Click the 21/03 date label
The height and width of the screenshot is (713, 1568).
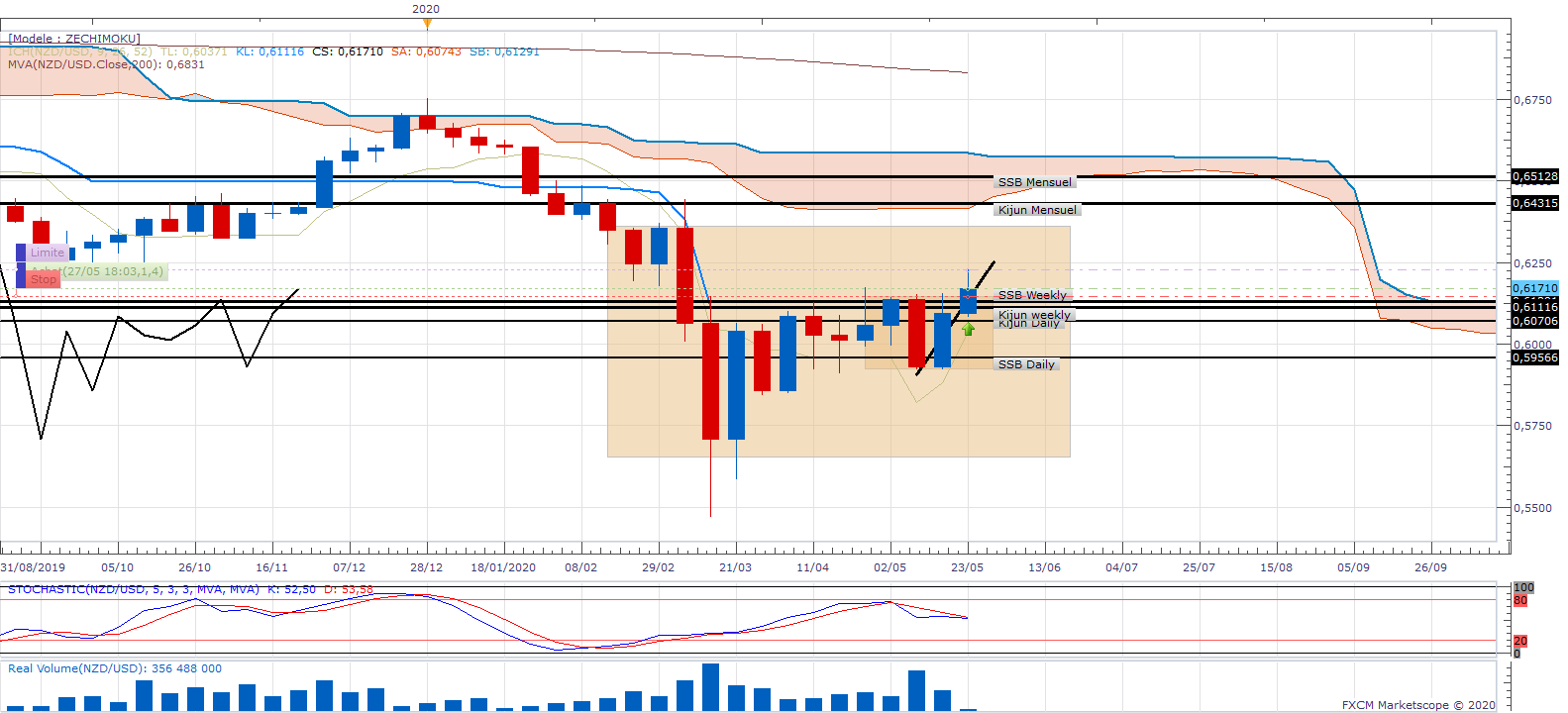pyautogui.click(x=735, y=567)
